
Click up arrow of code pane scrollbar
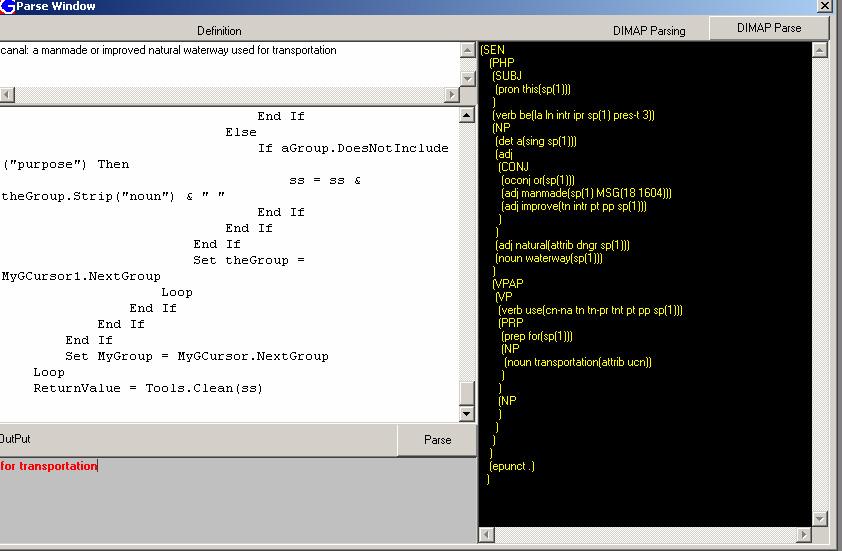pos(467,115)
